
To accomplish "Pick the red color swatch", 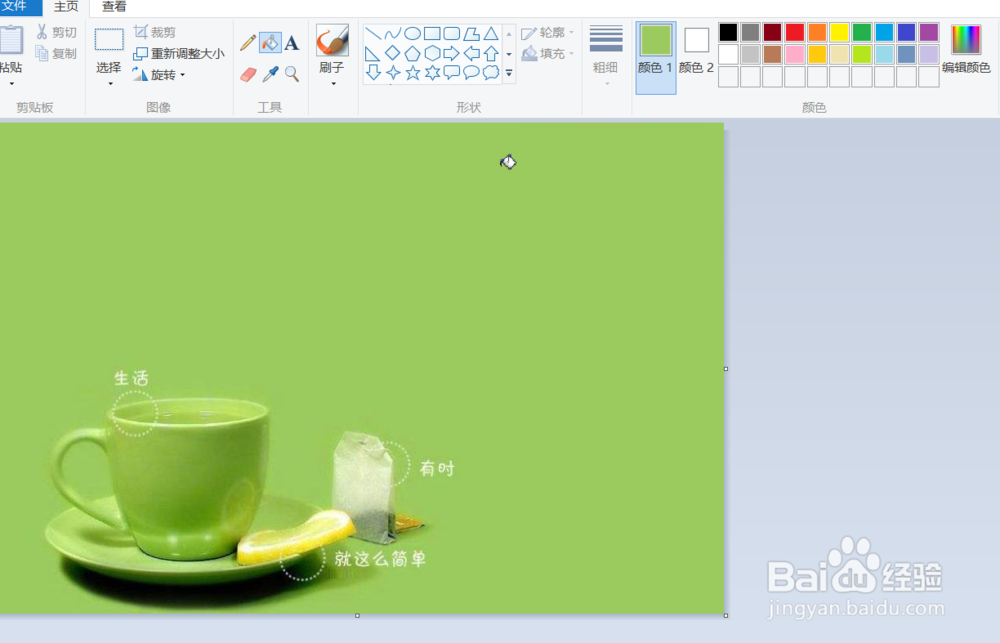I will coord(794,32).
